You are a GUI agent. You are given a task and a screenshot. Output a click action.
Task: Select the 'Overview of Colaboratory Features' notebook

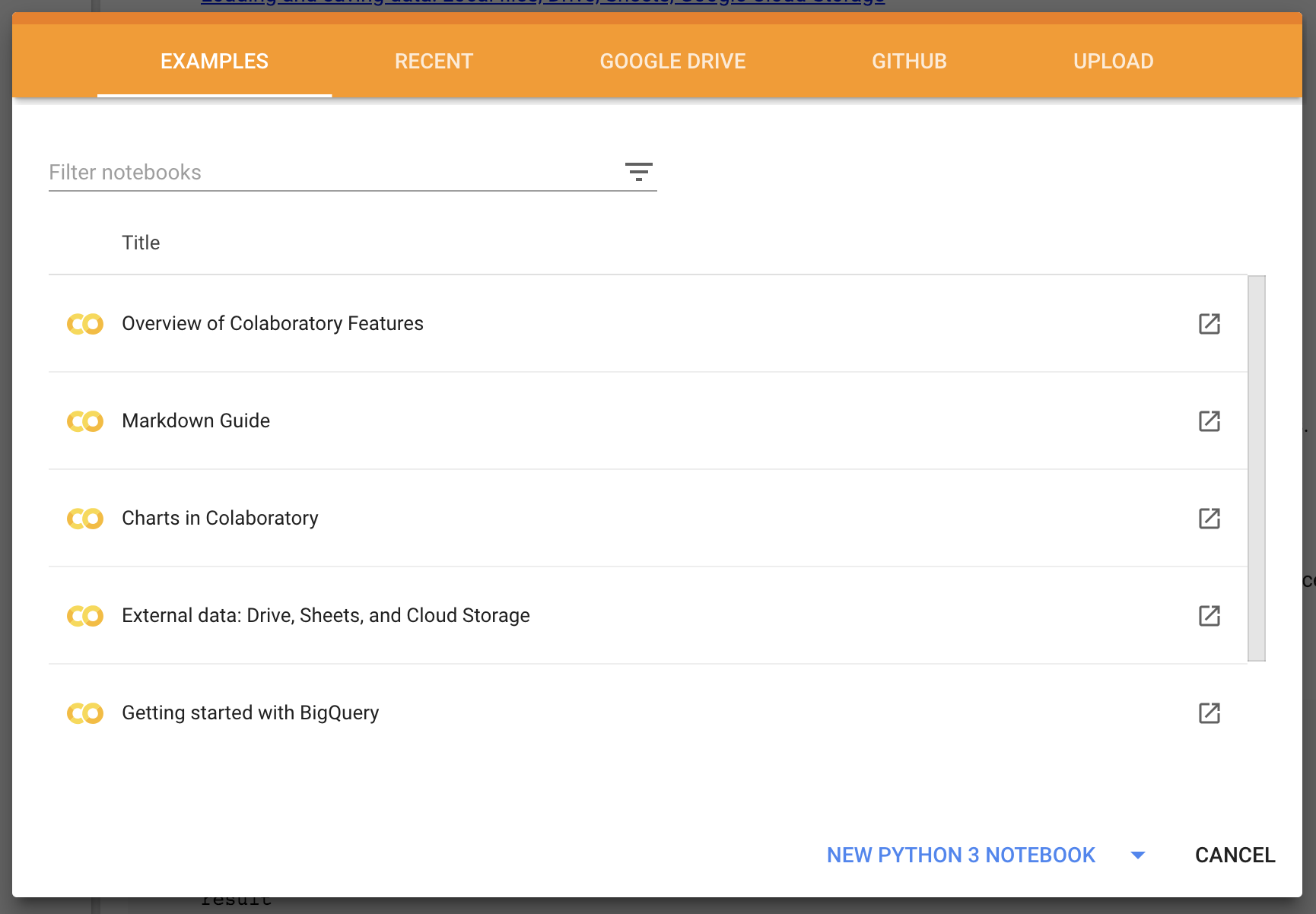click(x=272, y=323)
